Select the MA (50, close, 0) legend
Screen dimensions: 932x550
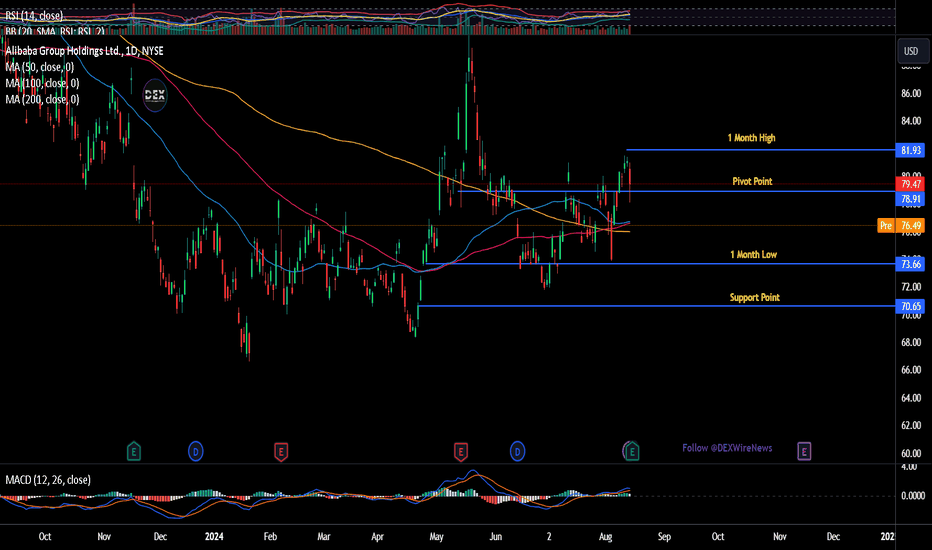coord(39,67)
